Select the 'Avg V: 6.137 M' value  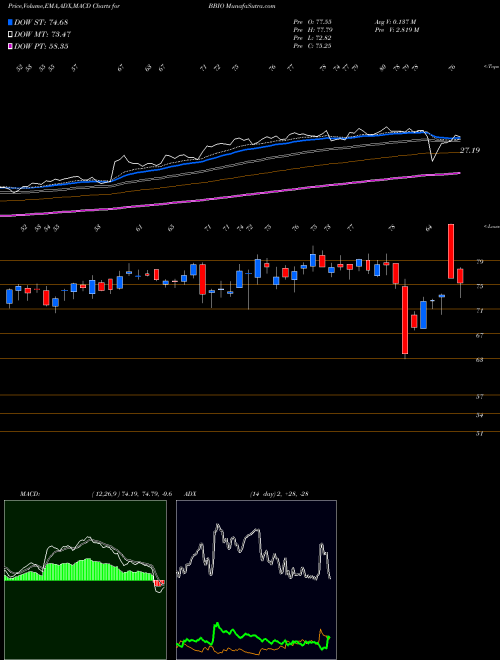[395, 22]
